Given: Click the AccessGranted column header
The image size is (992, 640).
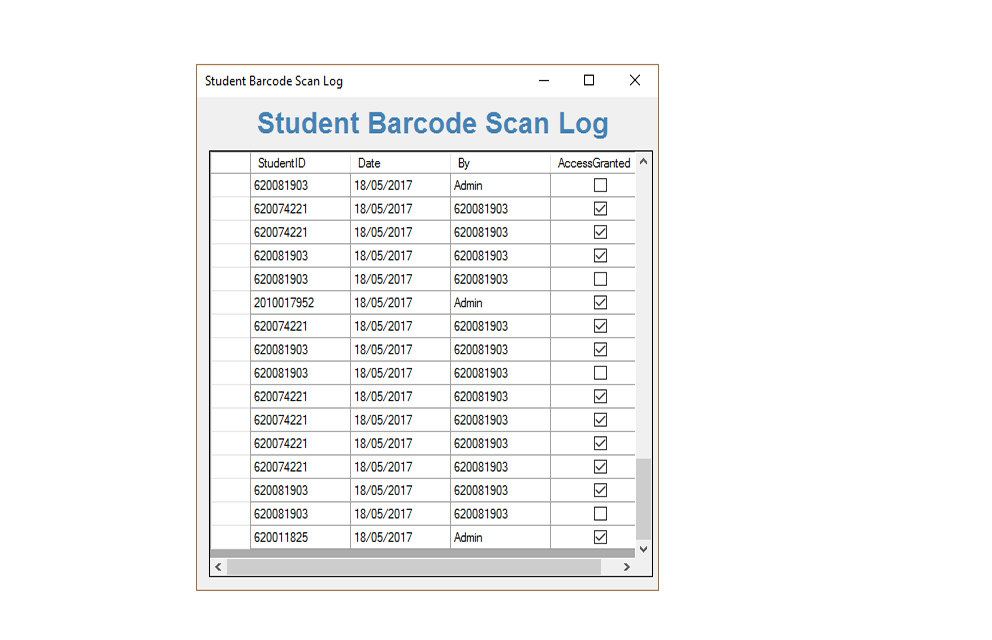Looking at the screenshot, I should coord(593,163).
